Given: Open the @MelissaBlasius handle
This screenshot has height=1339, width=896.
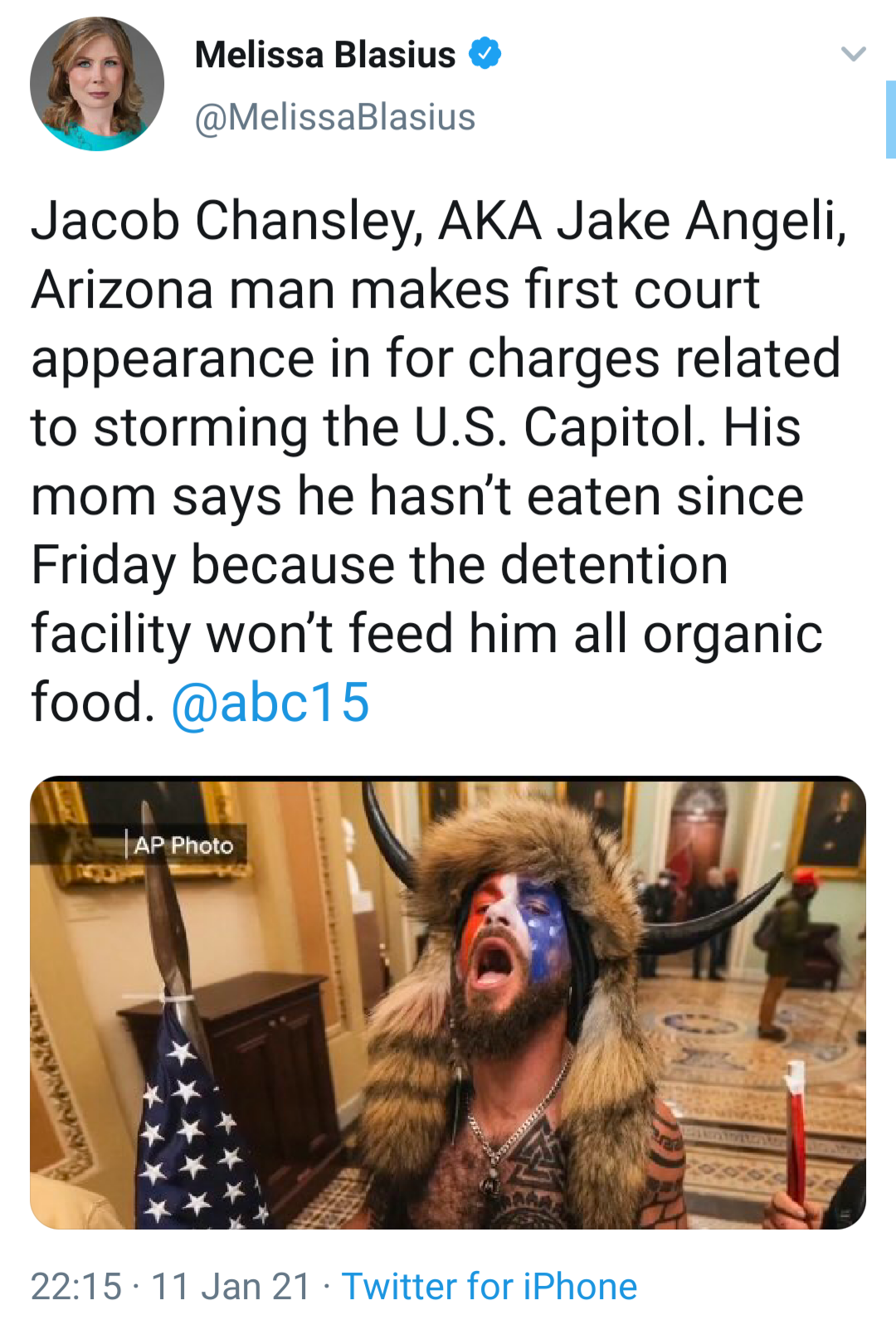Looking at the screenshot, I should (x=335, y=117).
